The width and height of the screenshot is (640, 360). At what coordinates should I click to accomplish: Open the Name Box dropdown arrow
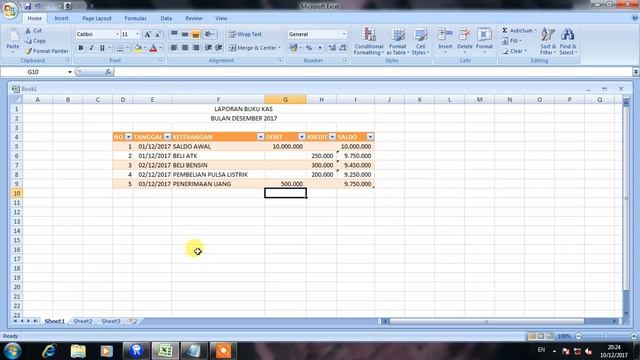(x=70, y=72)
